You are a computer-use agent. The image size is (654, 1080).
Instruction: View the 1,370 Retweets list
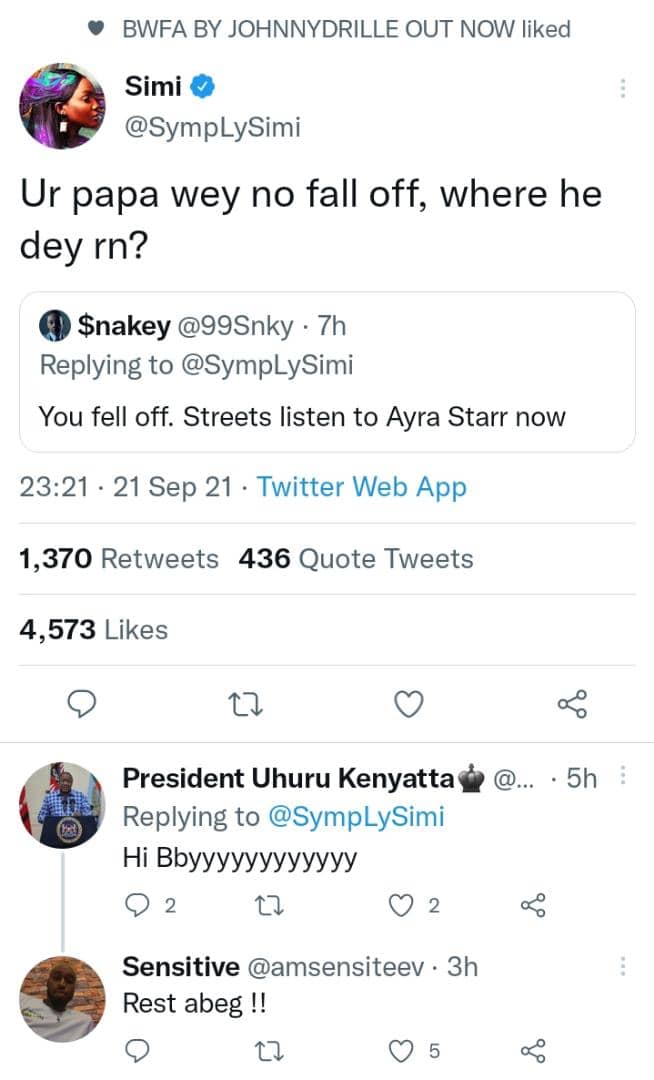pos(118,558)
